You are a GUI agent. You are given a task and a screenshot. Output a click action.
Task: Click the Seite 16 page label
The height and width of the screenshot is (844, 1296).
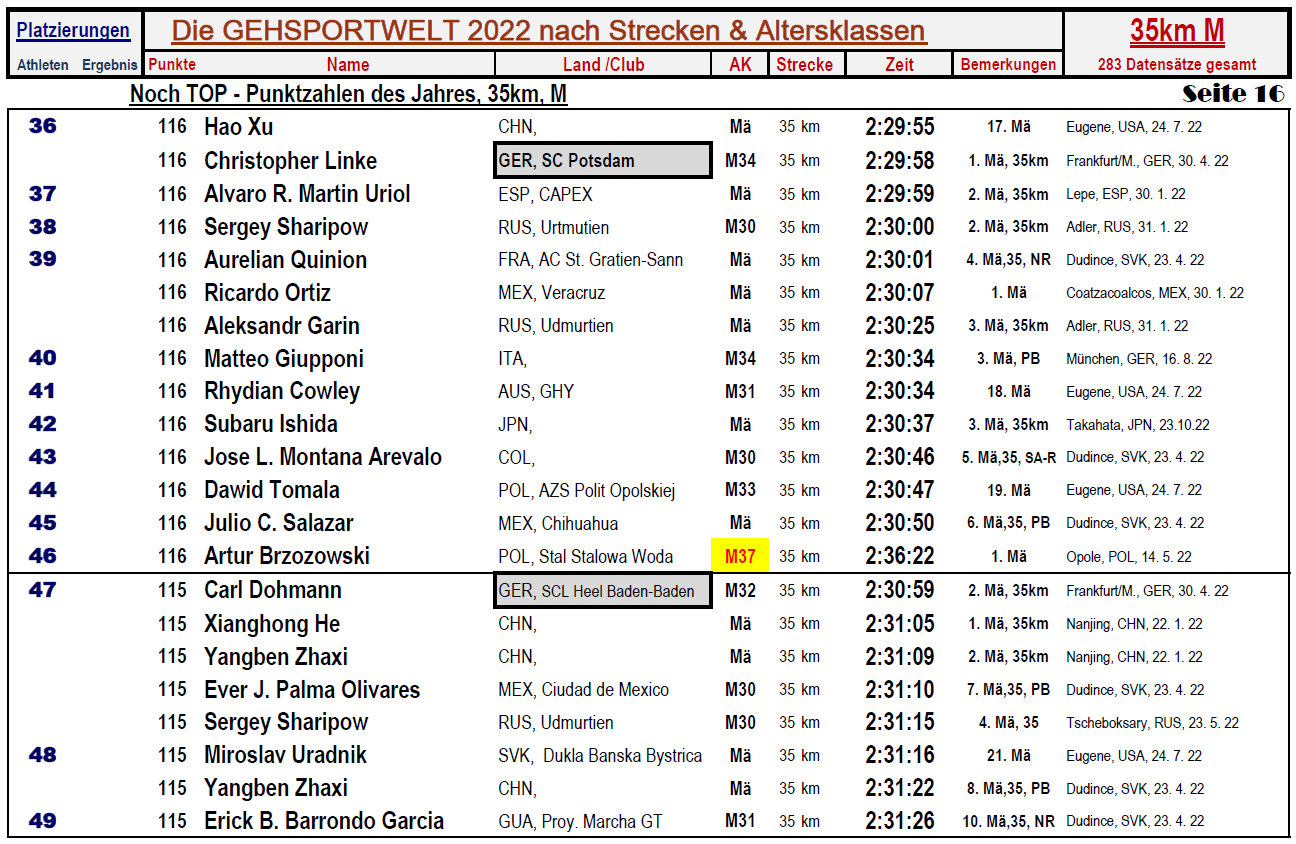tap(1233, 94)
